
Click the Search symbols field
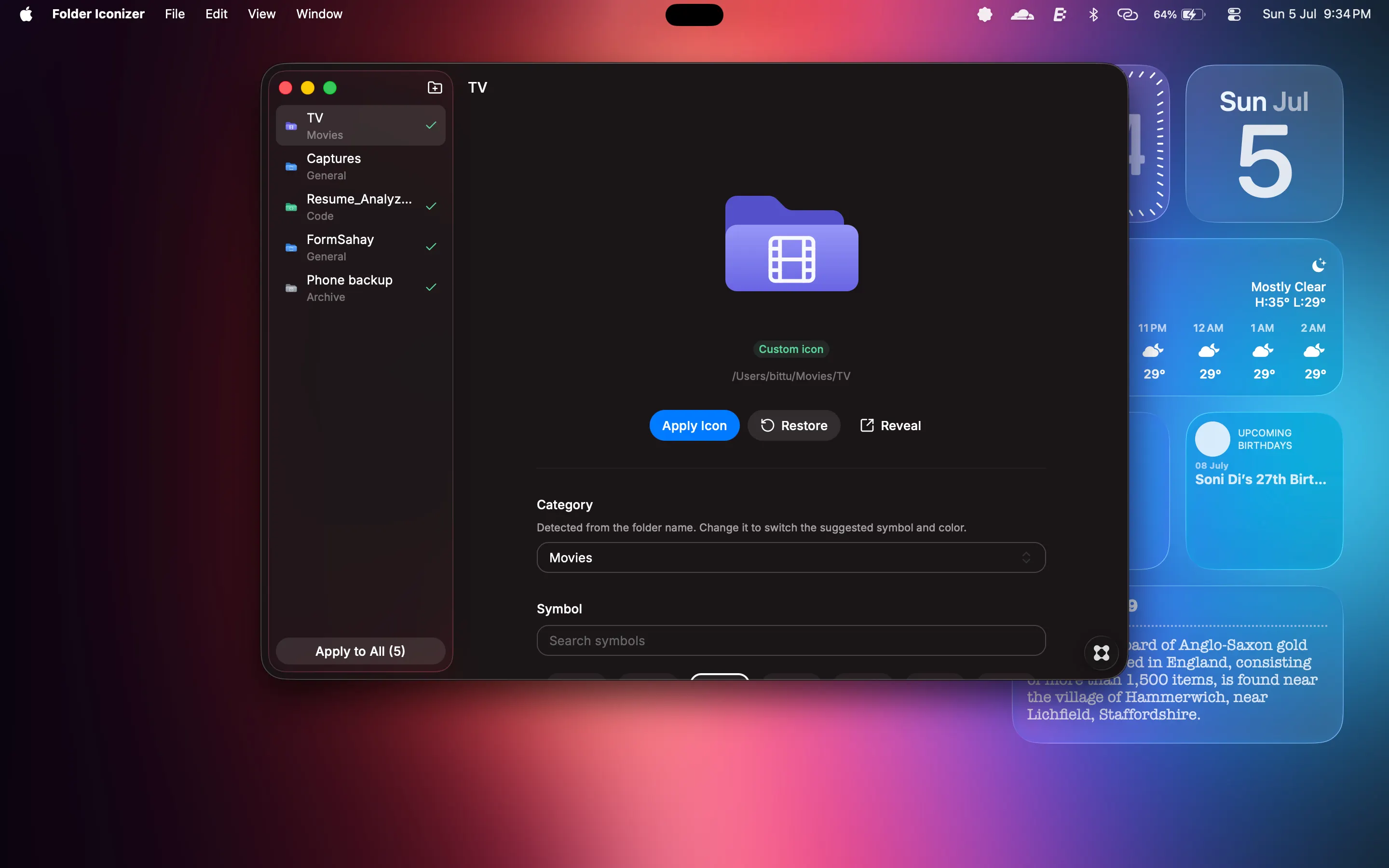point(791,641)
